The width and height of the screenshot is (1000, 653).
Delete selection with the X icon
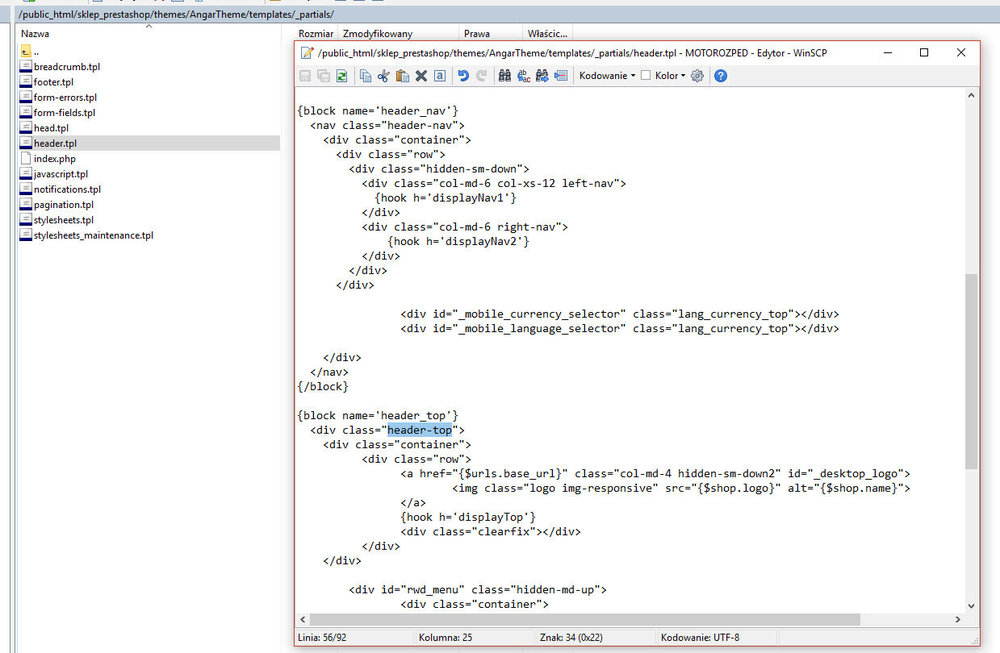pyautogui.click(x=421, y=76)
